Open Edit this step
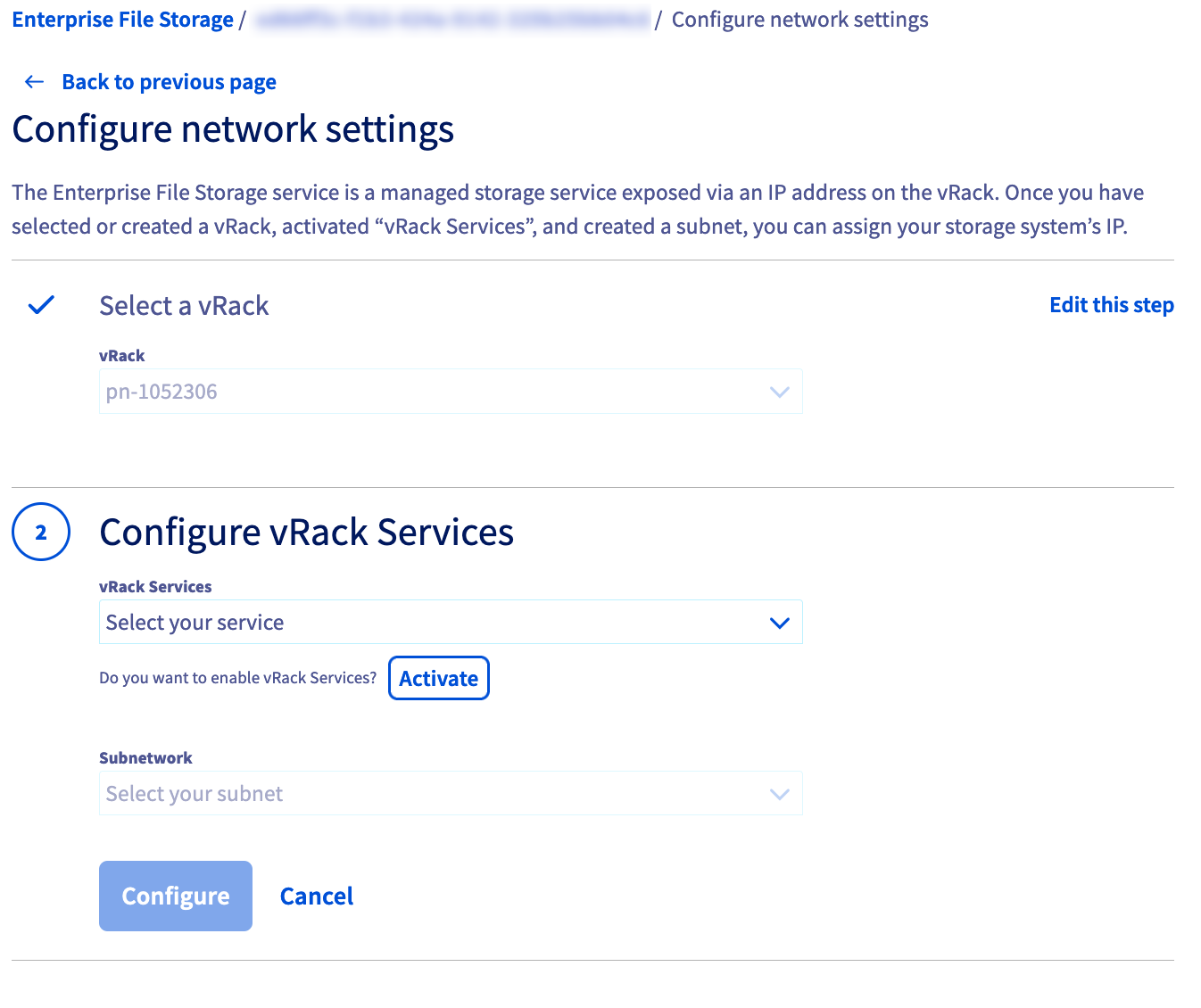The height and width of the screenshot is (1008, 1201). (x=1111, y=304)
